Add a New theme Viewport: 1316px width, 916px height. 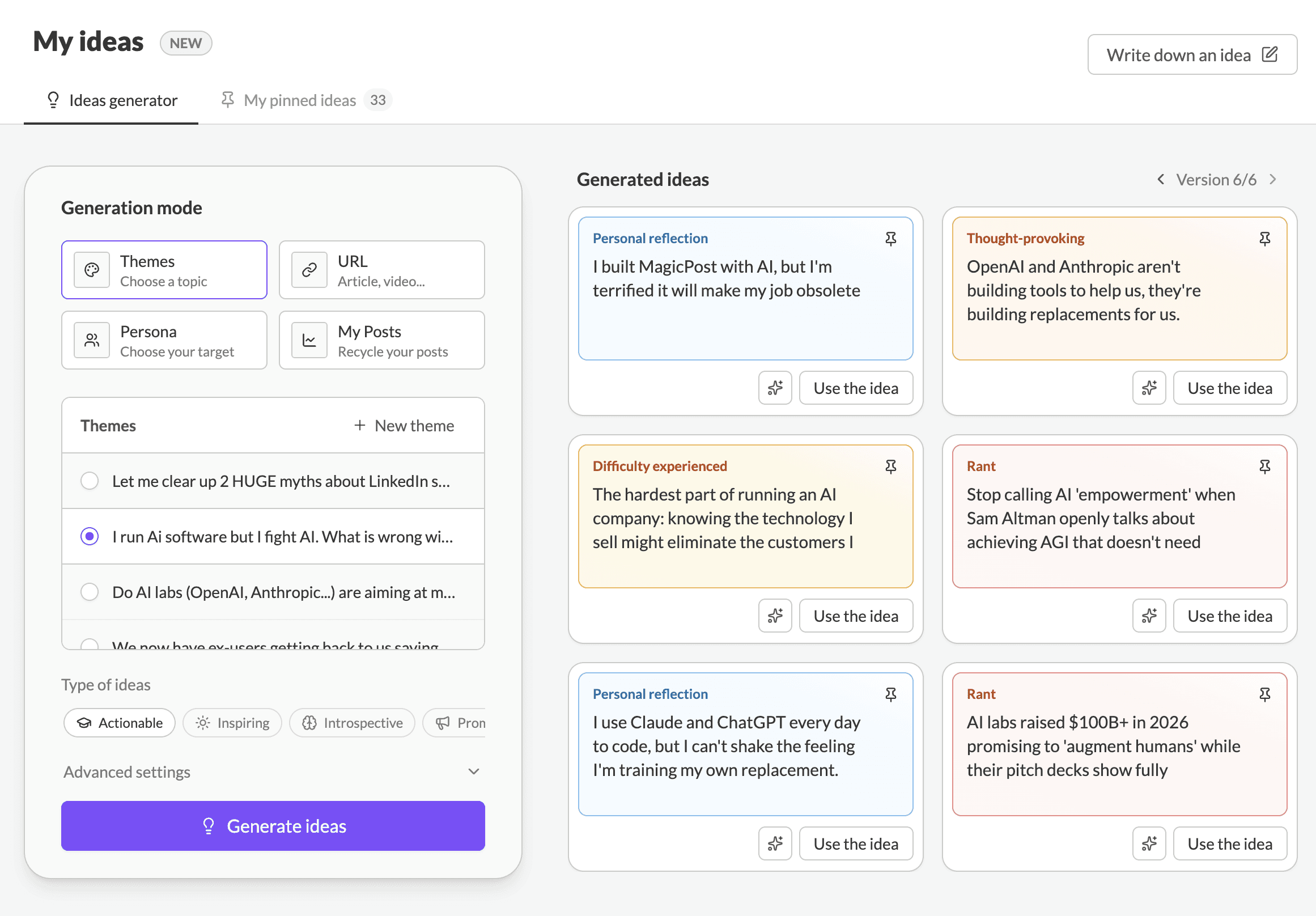point(404,425)
